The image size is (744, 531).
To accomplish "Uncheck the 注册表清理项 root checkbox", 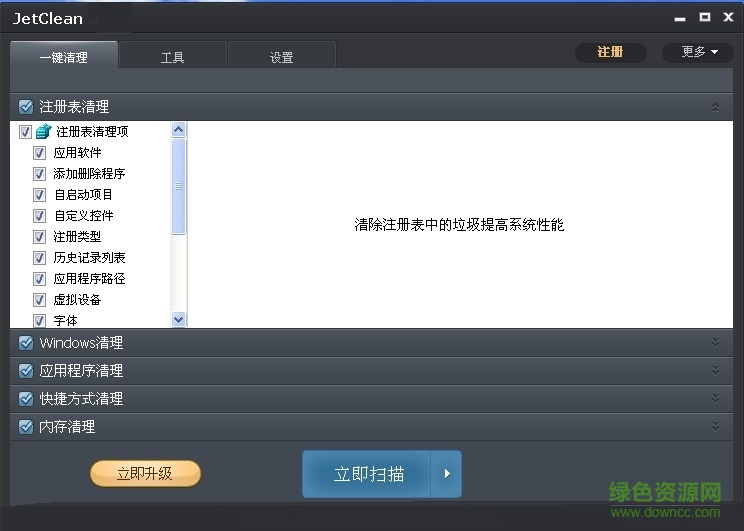I will pyautogui.click(x=25, y=131).
